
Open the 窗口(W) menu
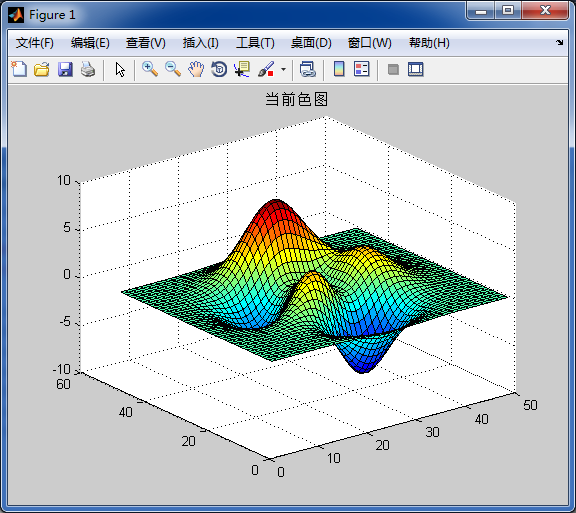coord(370,43)
